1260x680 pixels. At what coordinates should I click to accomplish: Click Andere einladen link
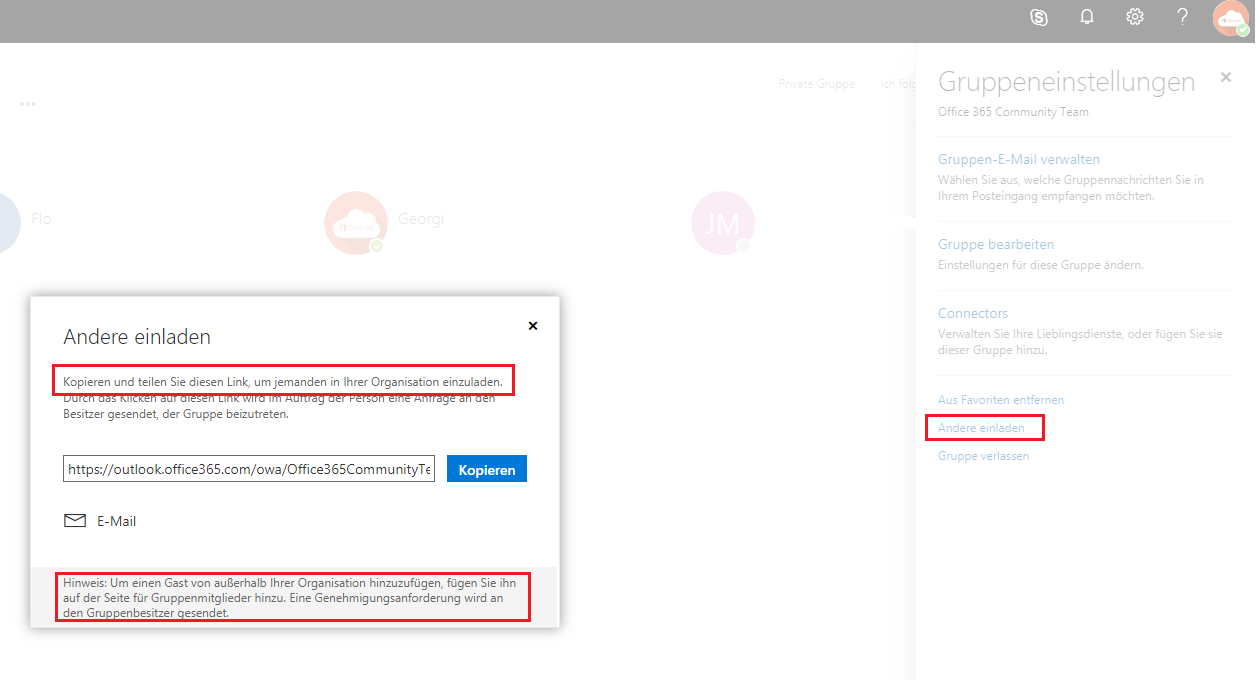(x=981, y=428)
